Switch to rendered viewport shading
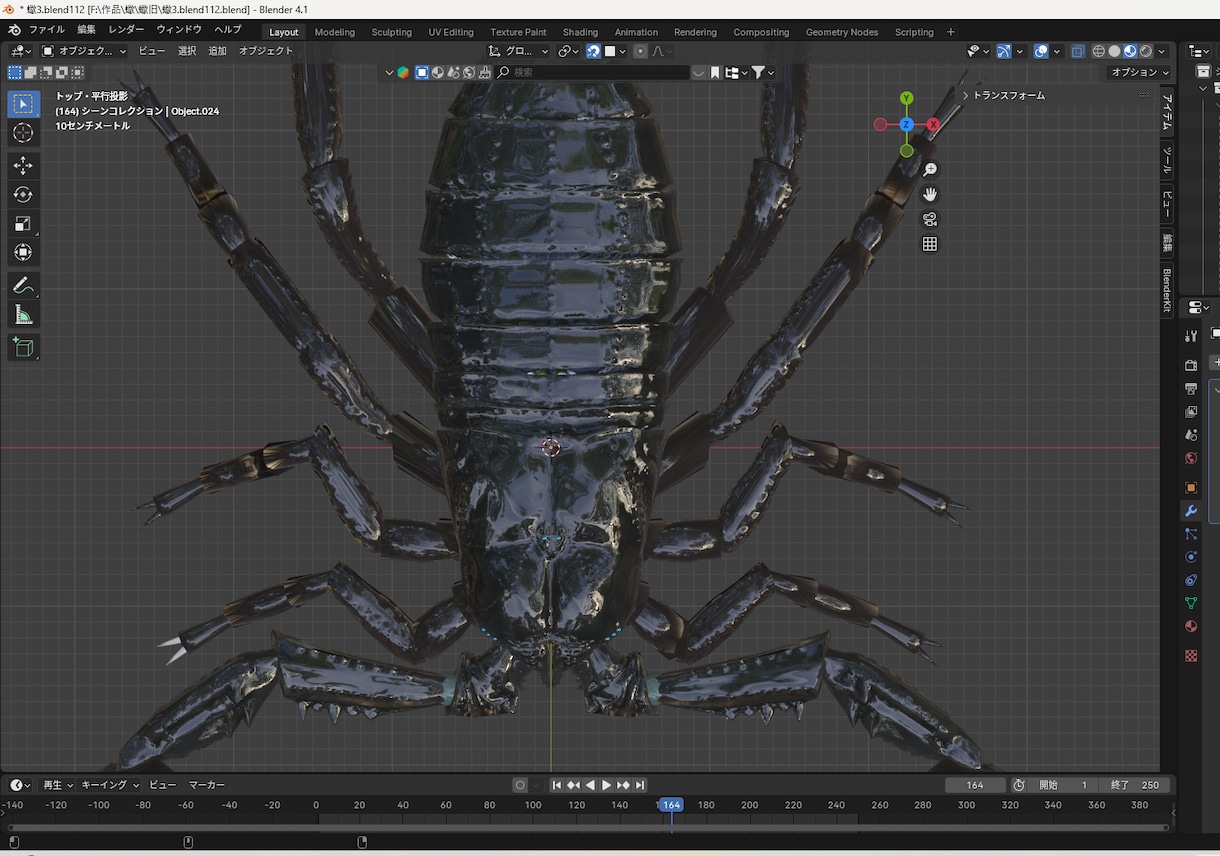1220x856 pixels. tap(1146, 51)
